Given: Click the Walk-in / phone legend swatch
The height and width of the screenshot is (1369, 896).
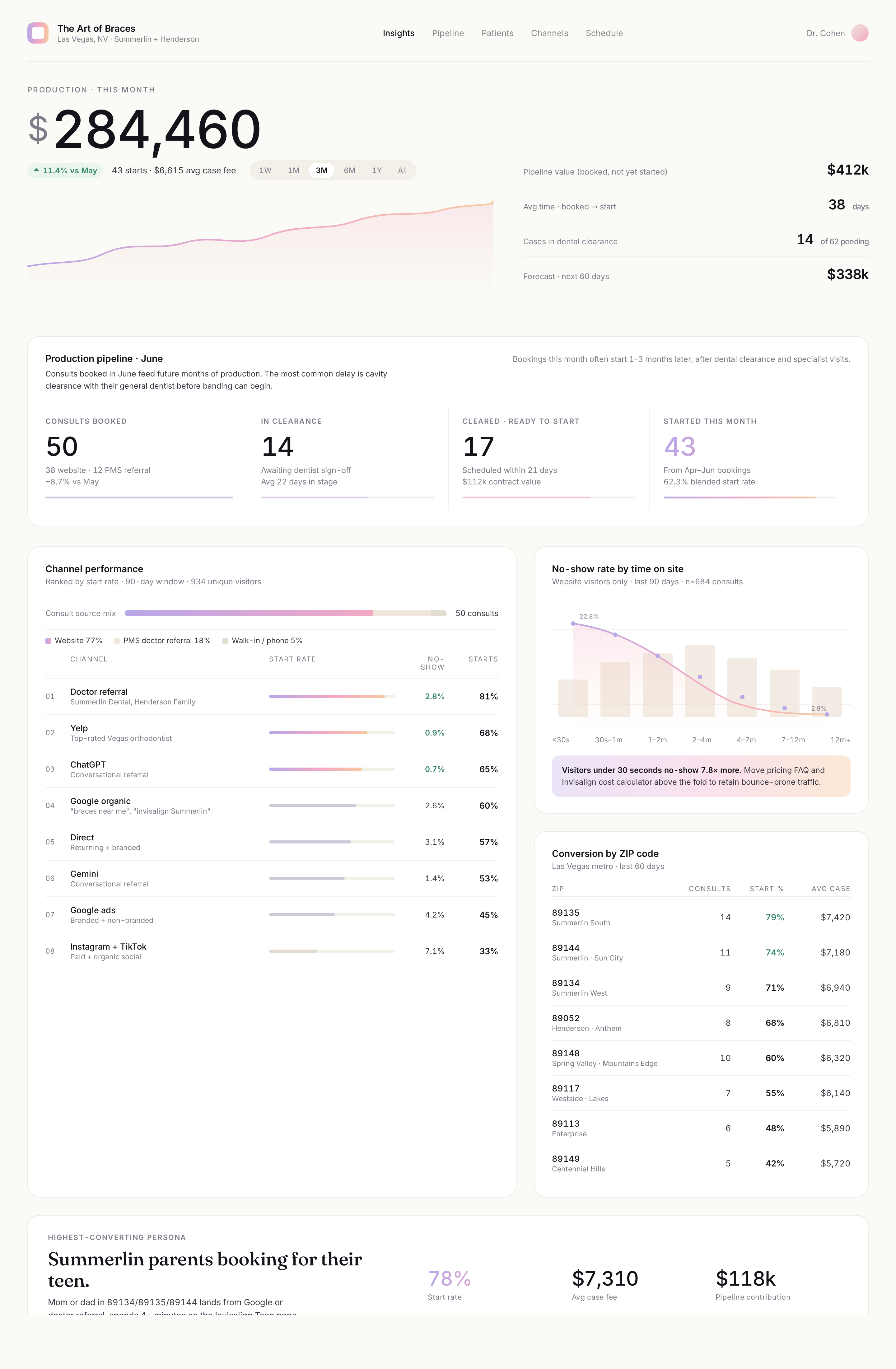Looking at the screenshot, I should click(226, 641).
